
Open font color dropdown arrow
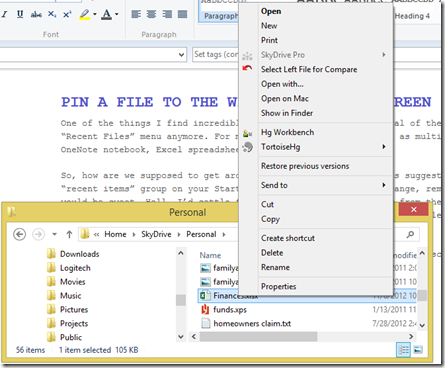pyautogui.click(x=117, y=14)
